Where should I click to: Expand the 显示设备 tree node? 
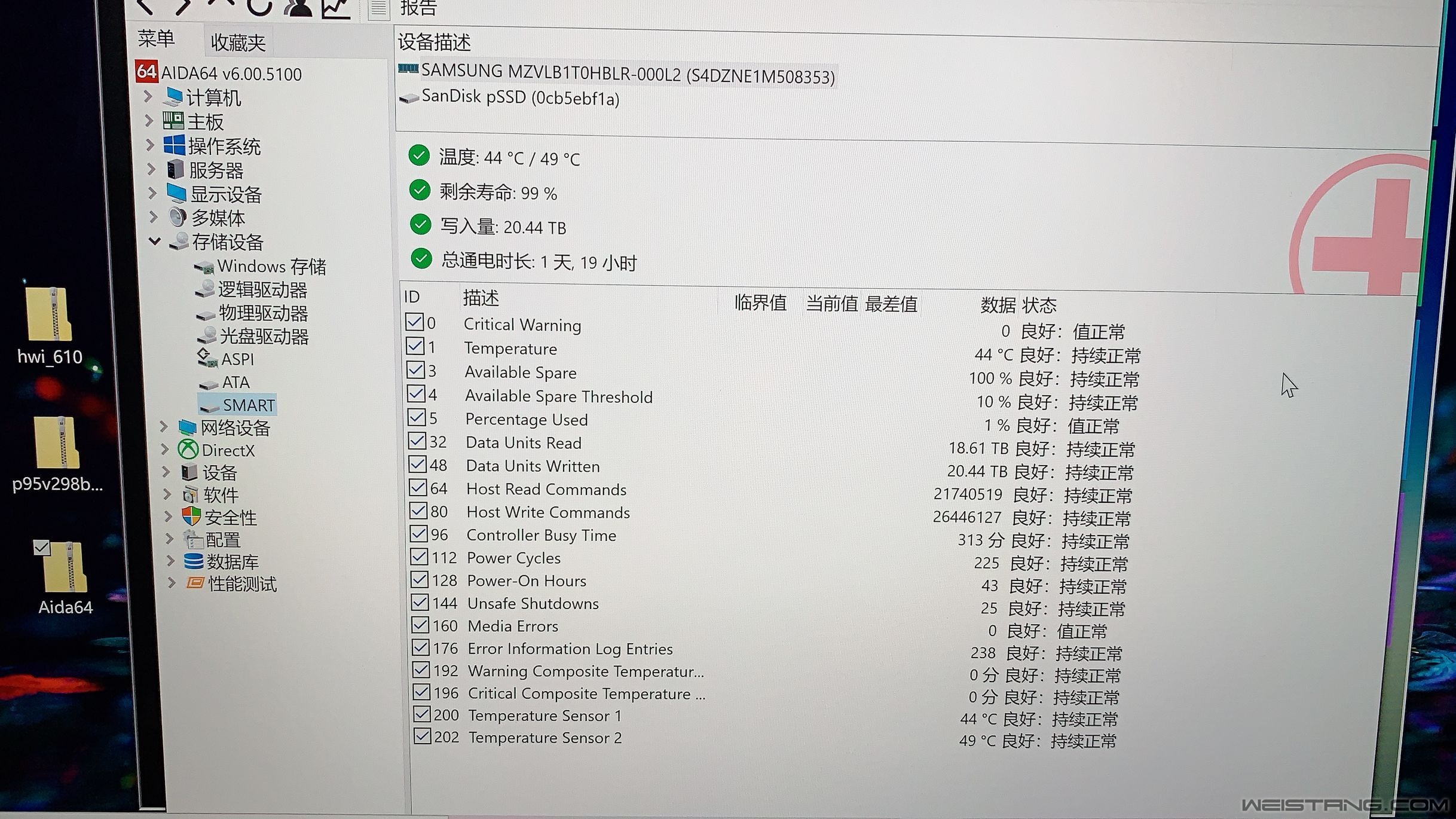(152, 193)
